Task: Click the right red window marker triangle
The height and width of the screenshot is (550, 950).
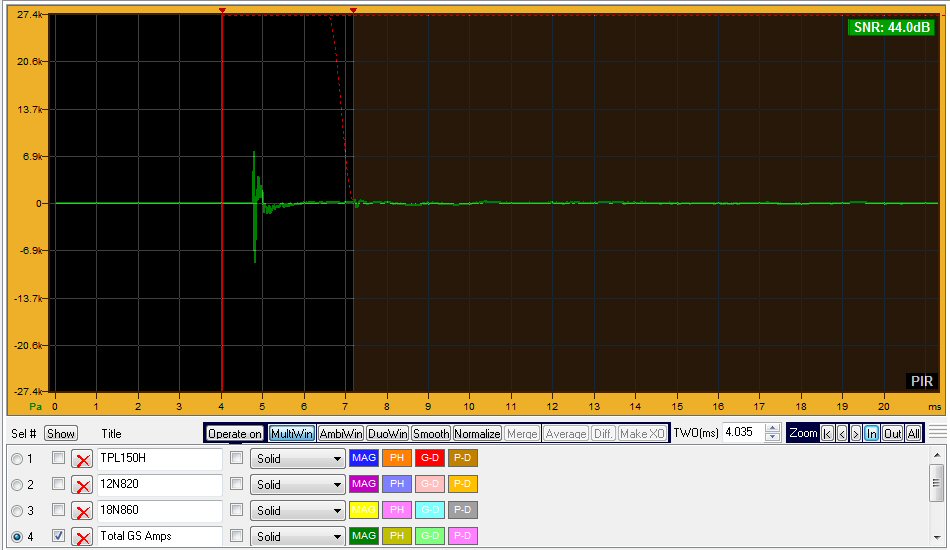Action: (x=353, y=11)
